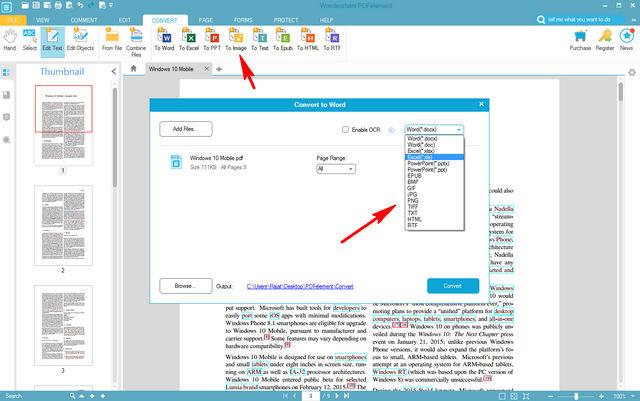Open the output folder path link
The width and height of the screenshot is (640, 401).
pos(300,286)
